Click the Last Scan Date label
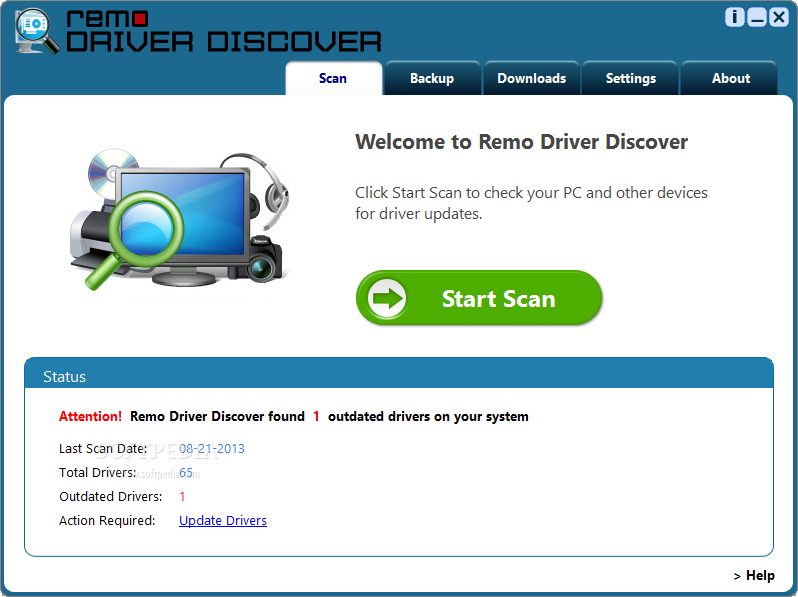The height and width of the screenshot is (597, 798). pyautogui.click(x=103, y=448)
